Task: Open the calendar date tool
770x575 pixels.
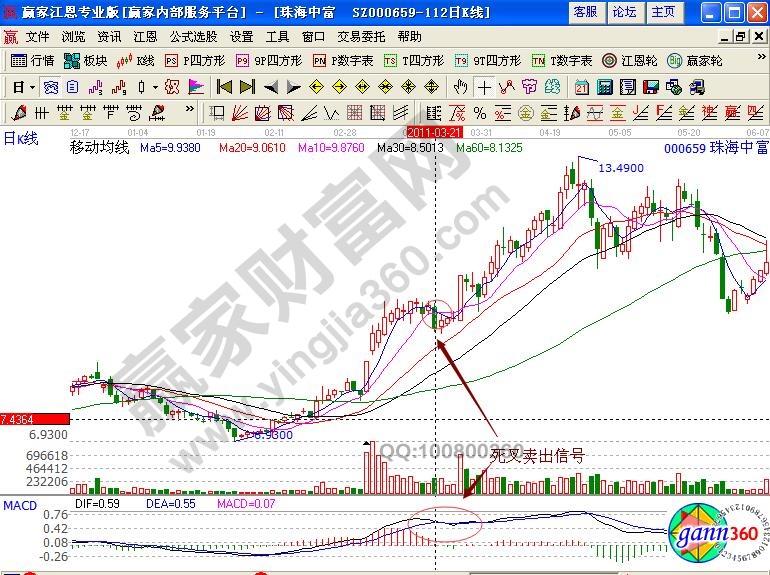Action: [x=581, y=87]
